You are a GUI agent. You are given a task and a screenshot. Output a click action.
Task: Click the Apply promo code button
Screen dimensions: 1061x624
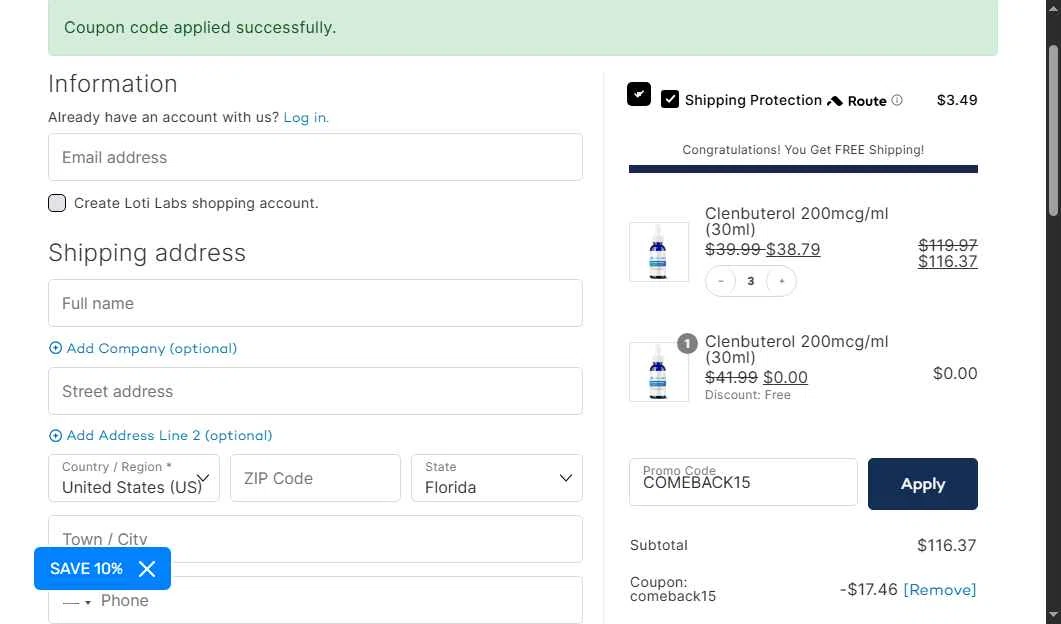pos(922,484)
